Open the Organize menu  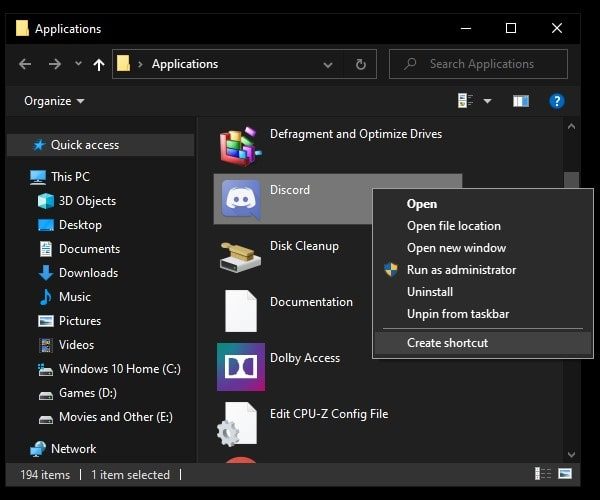click(54, 101)
